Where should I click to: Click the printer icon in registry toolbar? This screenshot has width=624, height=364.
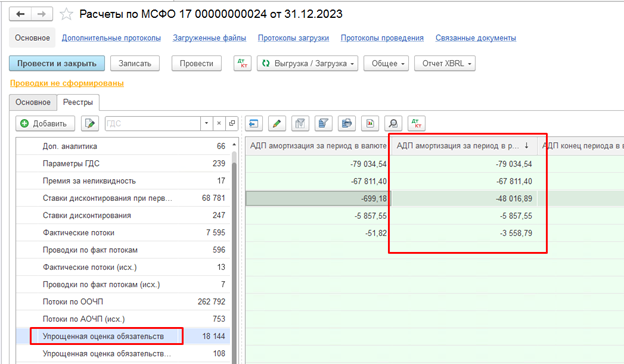point(347,124)
